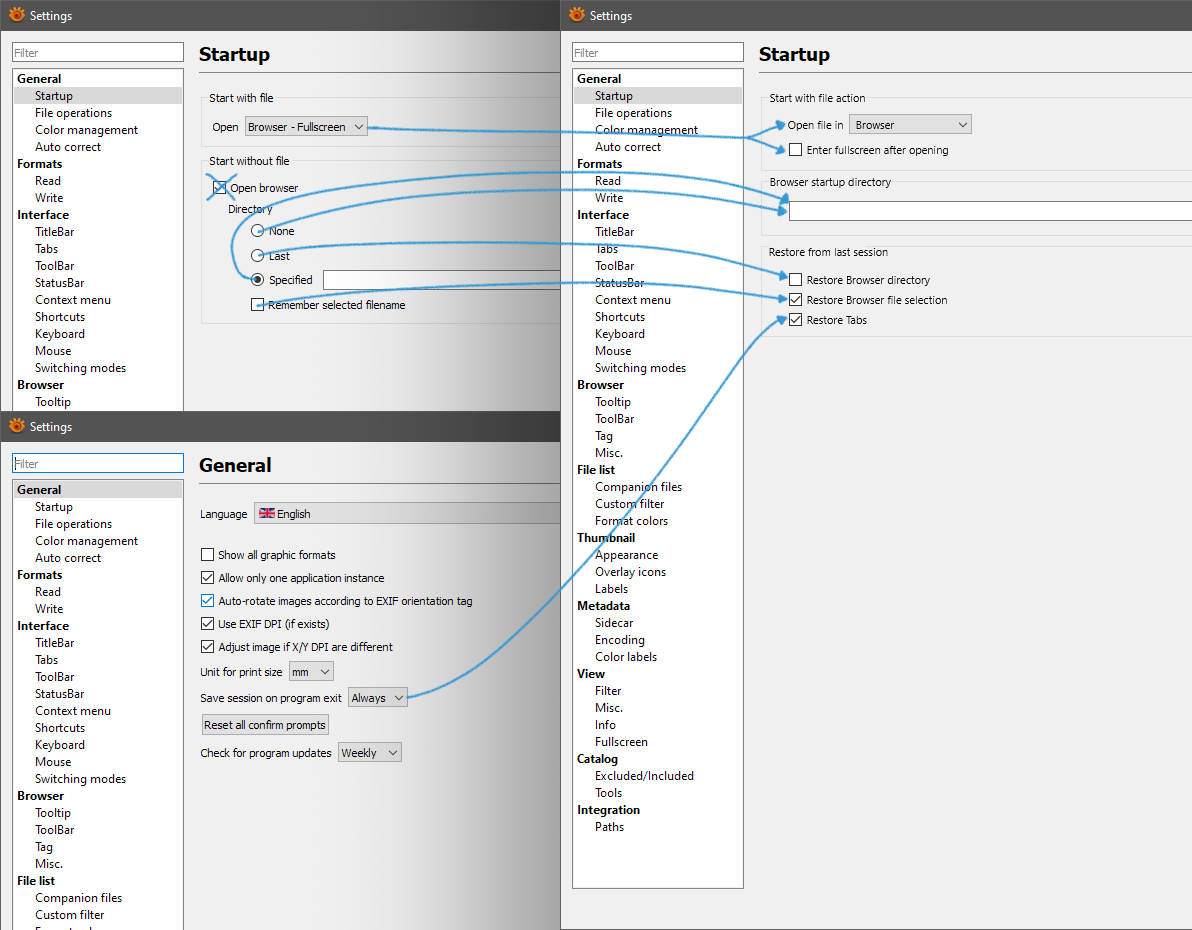Image resolution: width=1192 pixels, height=930 pixels.
Task: Click XnView logo in title bar above General page
Action: (17, 426)
